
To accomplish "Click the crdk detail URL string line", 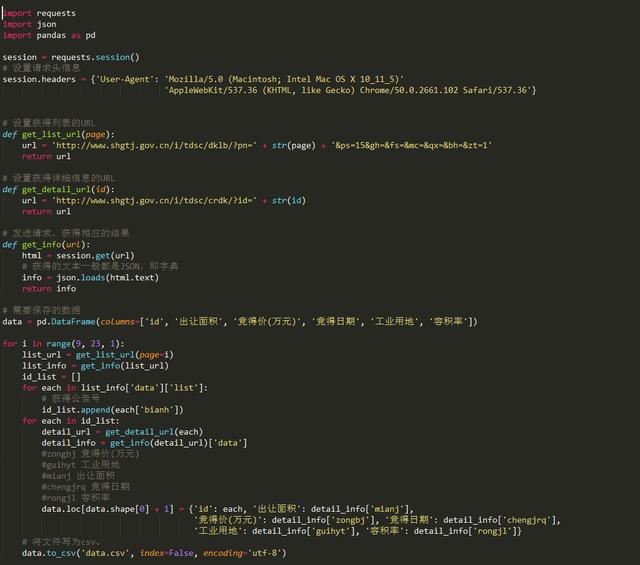I will (164, 200).
